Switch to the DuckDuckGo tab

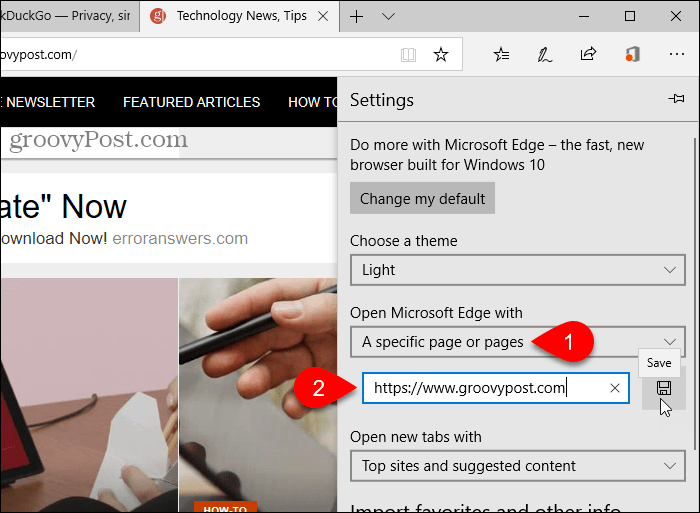point(69,16)
